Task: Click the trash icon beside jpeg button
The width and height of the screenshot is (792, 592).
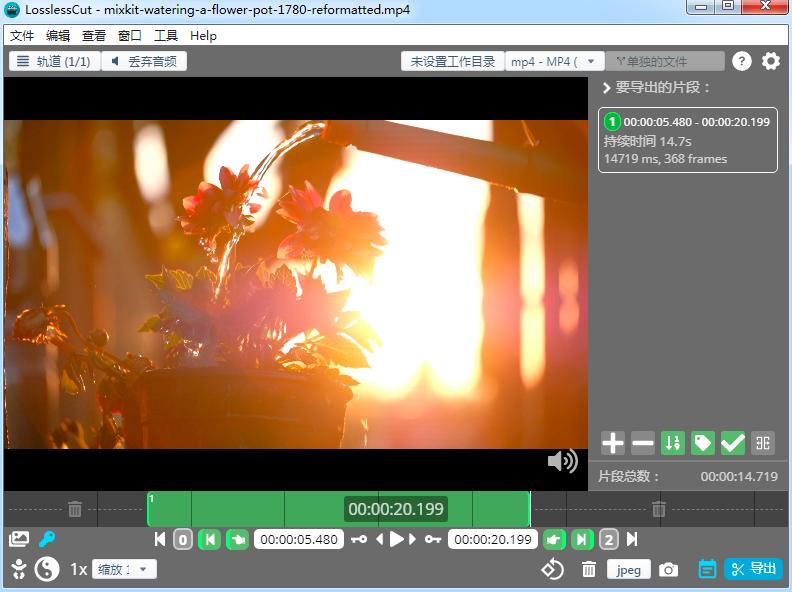Action: [589, 569]
